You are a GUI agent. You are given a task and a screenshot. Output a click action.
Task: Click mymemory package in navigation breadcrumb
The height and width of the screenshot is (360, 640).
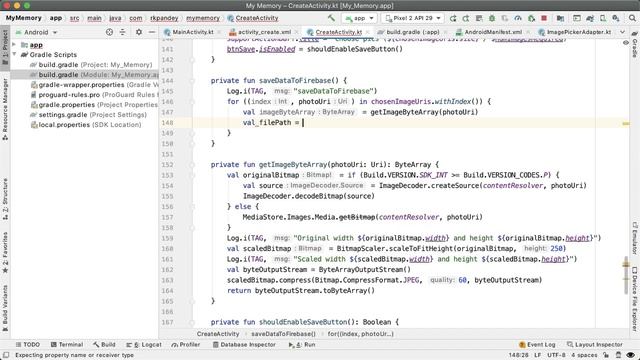click(203, 18)
